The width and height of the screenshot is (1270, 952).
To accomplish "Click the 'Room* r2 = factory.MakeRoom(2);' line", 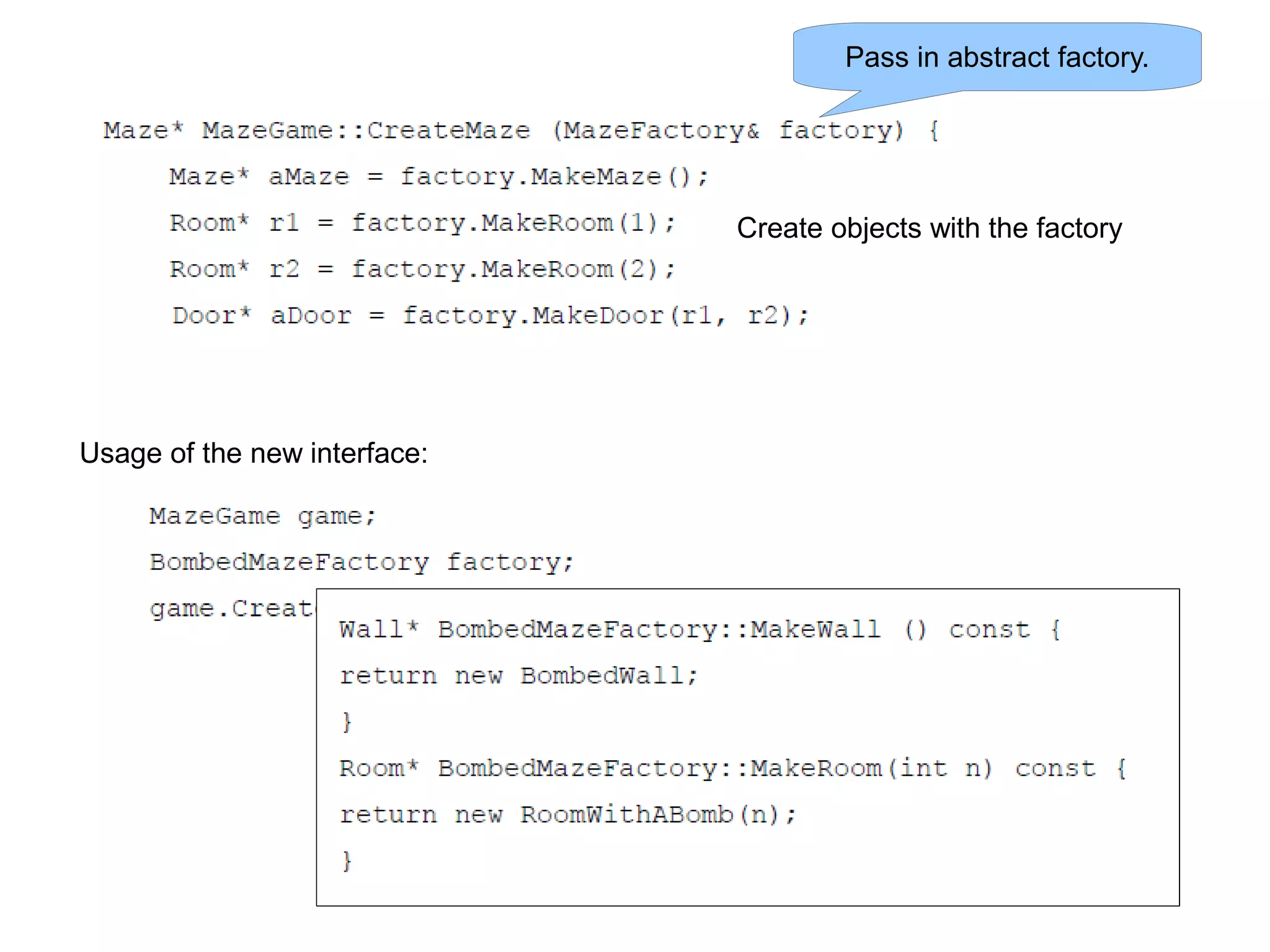I will pos(422,270).
